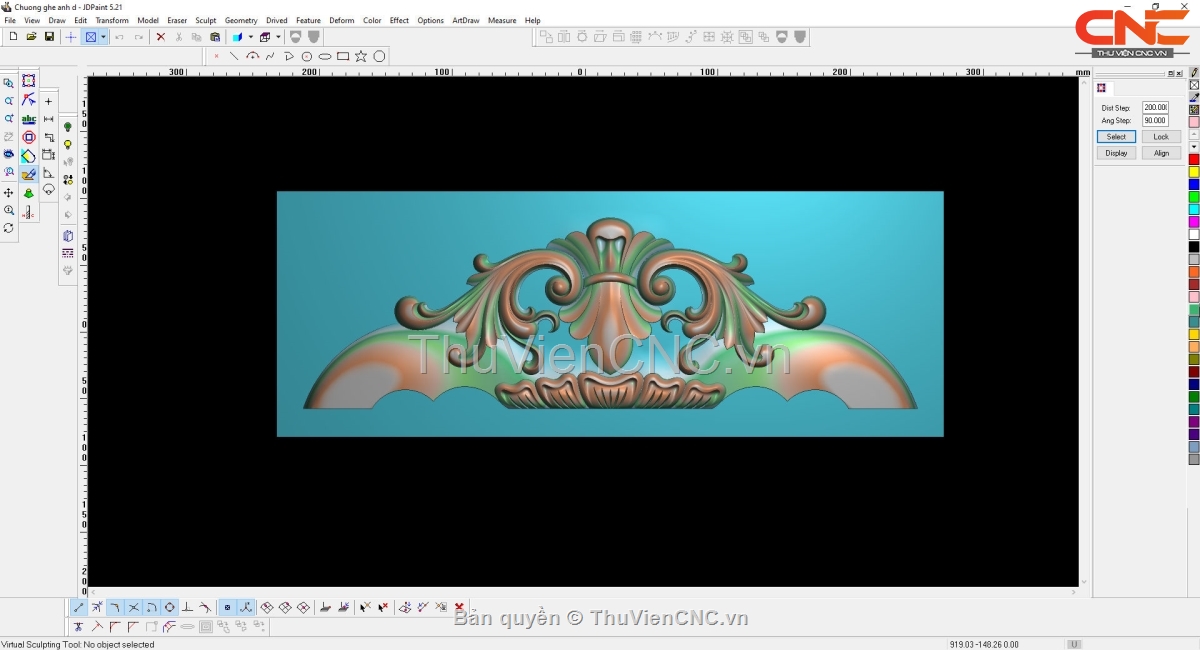
Task: Expand the blue cube view dropdown arrow
Action: tap(250, 37)
